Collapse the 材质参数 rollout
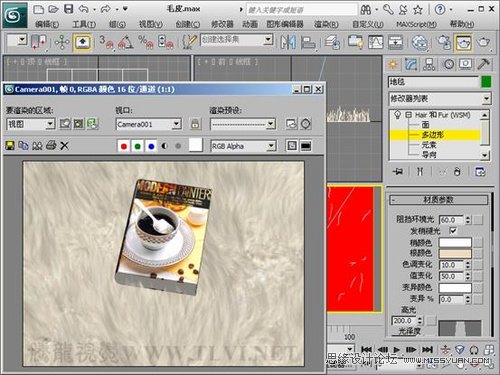Viewport: 500px width, 375px height. 438,200
